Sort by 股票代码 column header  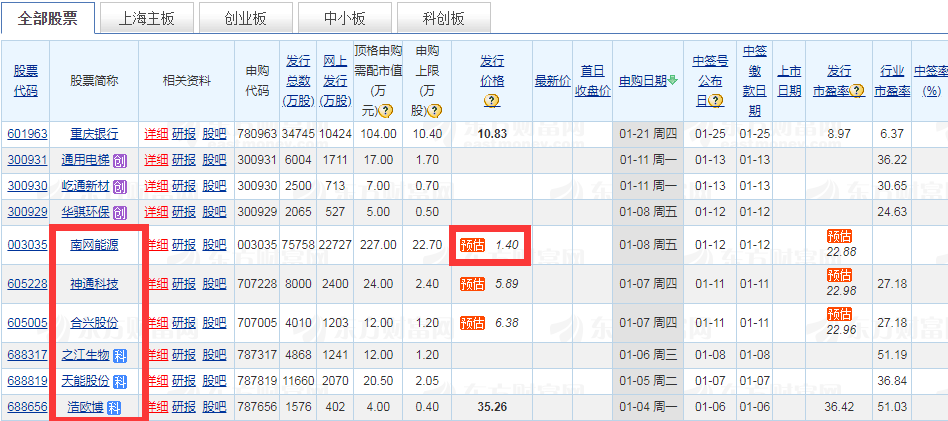click(x=25, y=81)
